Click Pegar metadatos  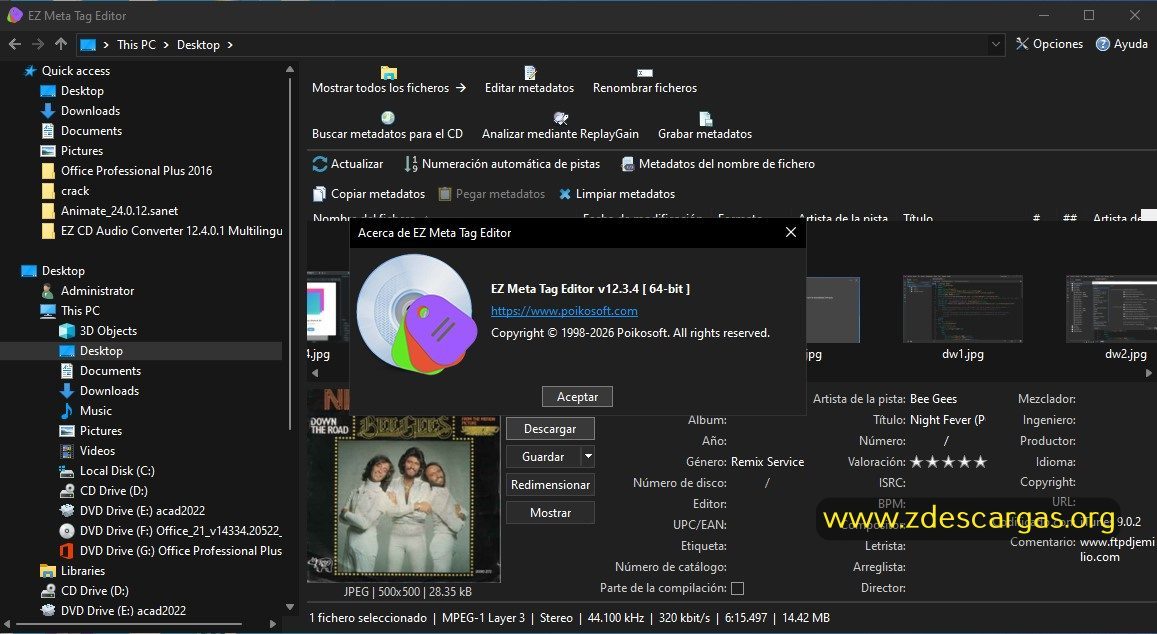click(x=491, y=194)
